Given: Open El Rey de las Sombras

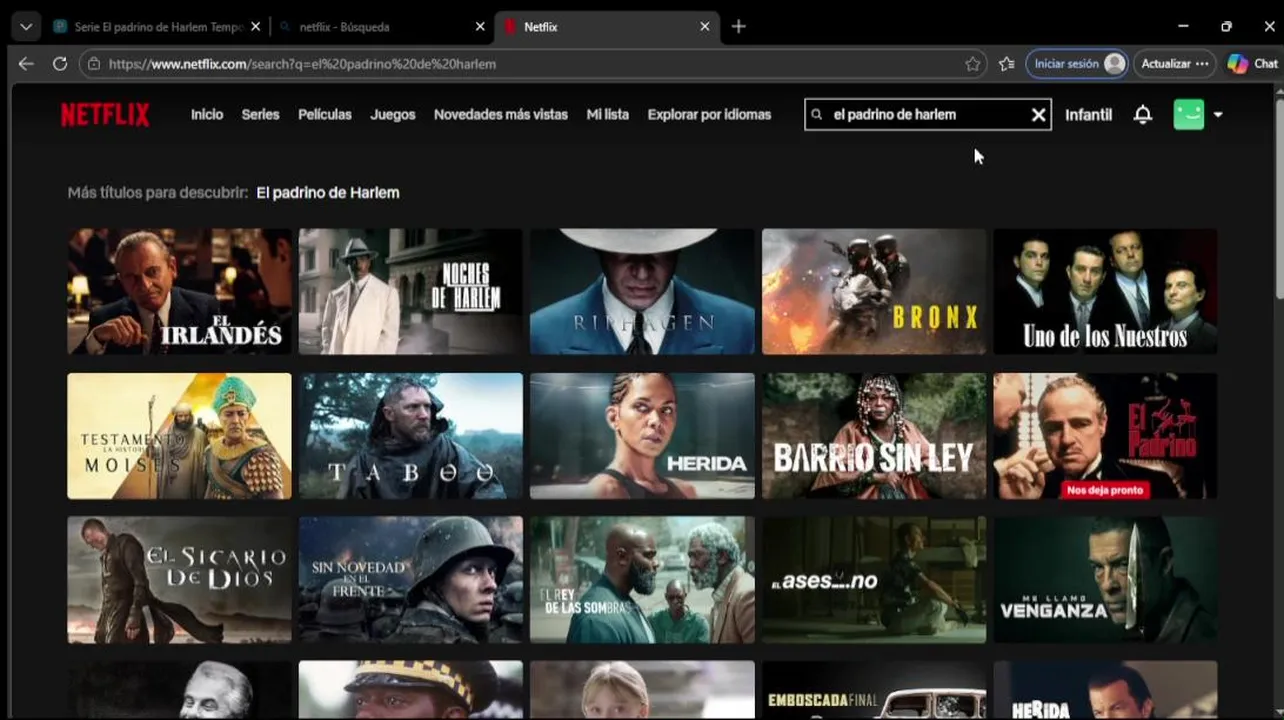Looking at the screenshot, I should coord(642,580).
